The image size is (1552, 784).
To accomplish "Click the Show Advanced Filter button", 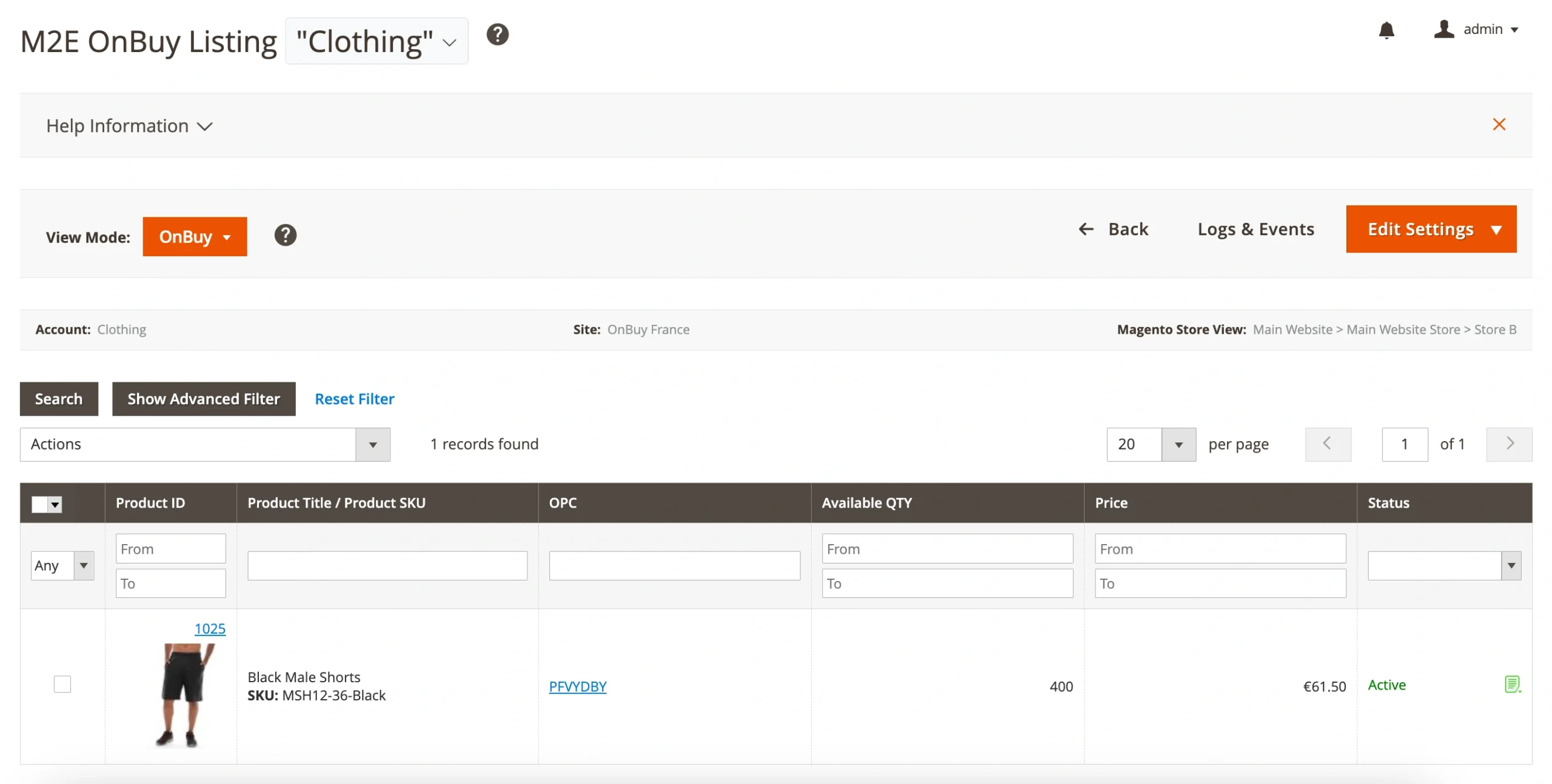I will click(204, 399).
